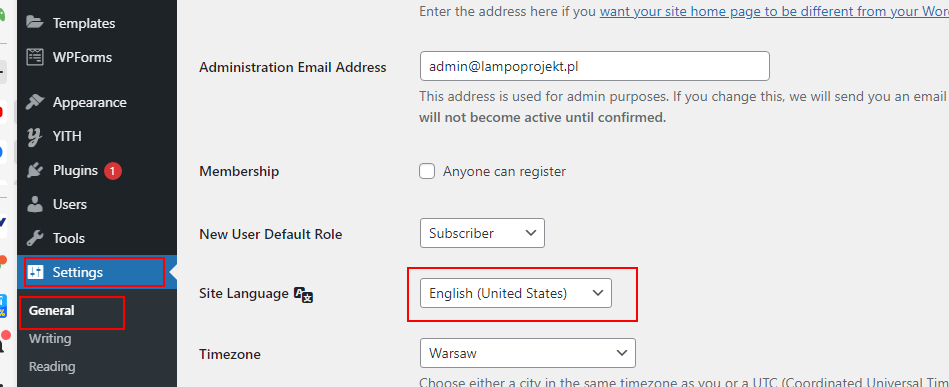Open the Timezone Warsaw dropdown
Viewport: 949px width, 387px height.
pyautogui.click(x=528, y=352)
